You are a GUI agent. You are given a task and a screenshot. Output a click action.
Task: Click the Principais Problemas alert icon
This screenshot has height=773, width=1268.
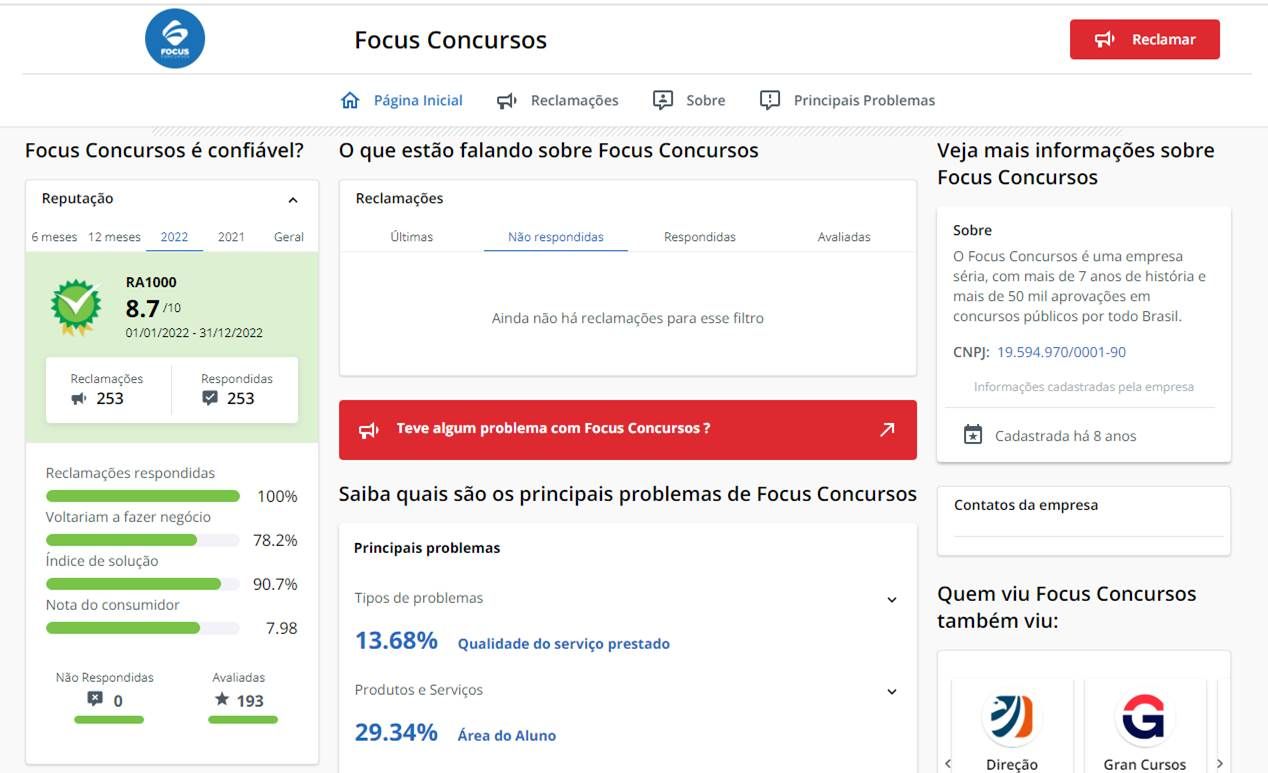coord(769,100)
